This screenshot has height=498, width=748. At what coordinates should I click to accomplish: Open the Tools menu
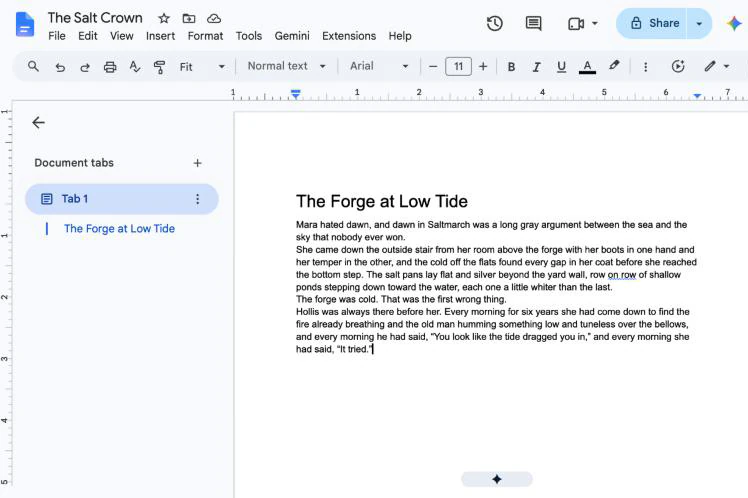point(249,36)
